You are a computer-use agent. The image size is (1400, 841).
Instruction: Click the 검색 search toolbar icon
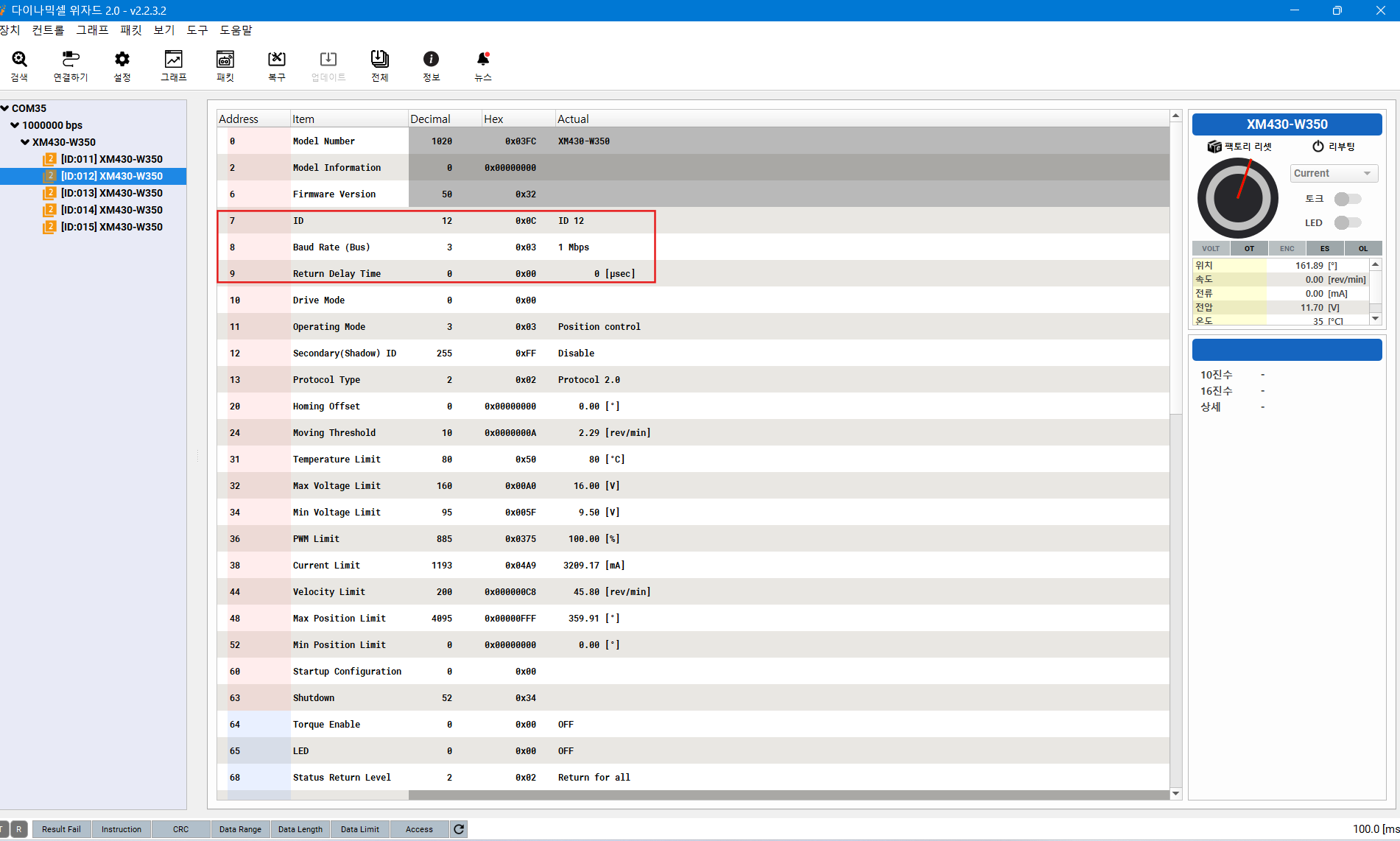19,66
